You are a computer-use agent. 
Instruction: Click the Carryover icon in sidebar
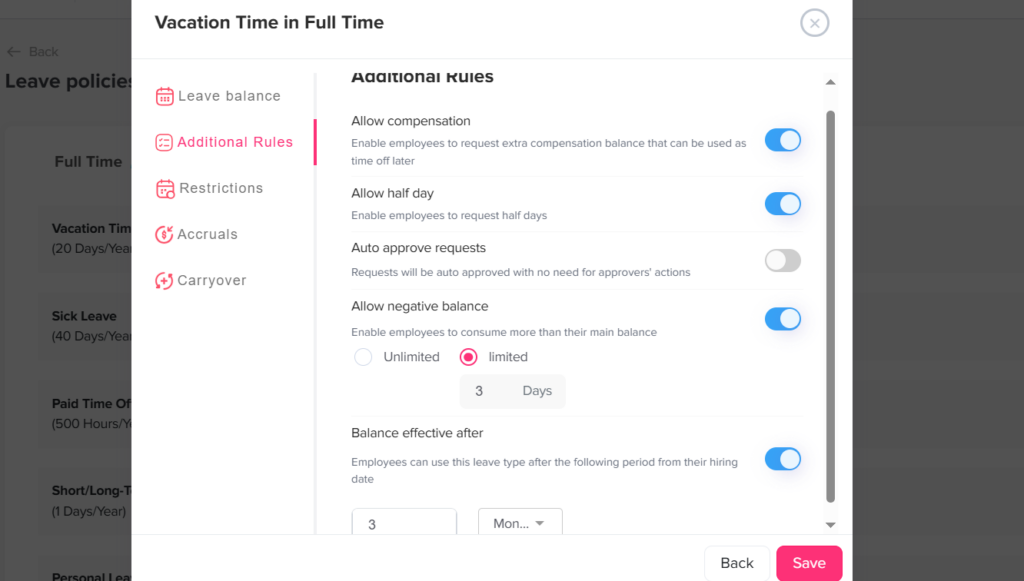click(165, 281)
